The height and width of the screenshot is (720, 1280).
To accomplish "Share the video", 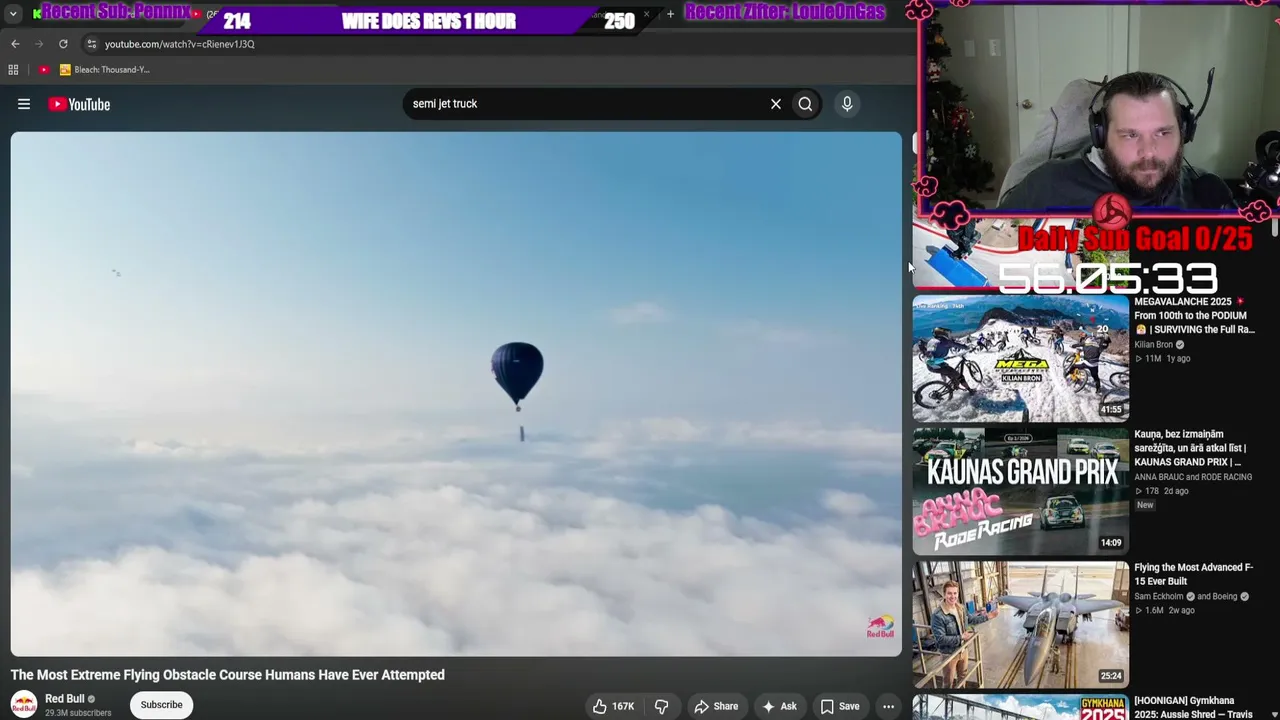I will [716, 706].
